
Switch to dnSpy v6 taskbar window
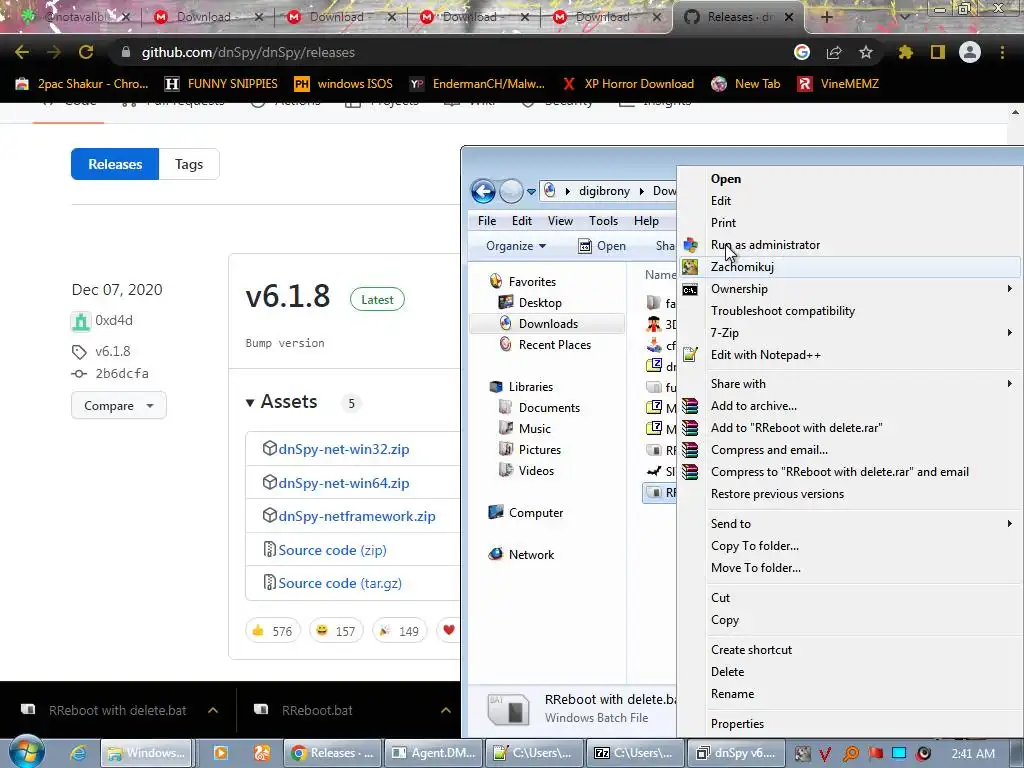pos(736,753)
